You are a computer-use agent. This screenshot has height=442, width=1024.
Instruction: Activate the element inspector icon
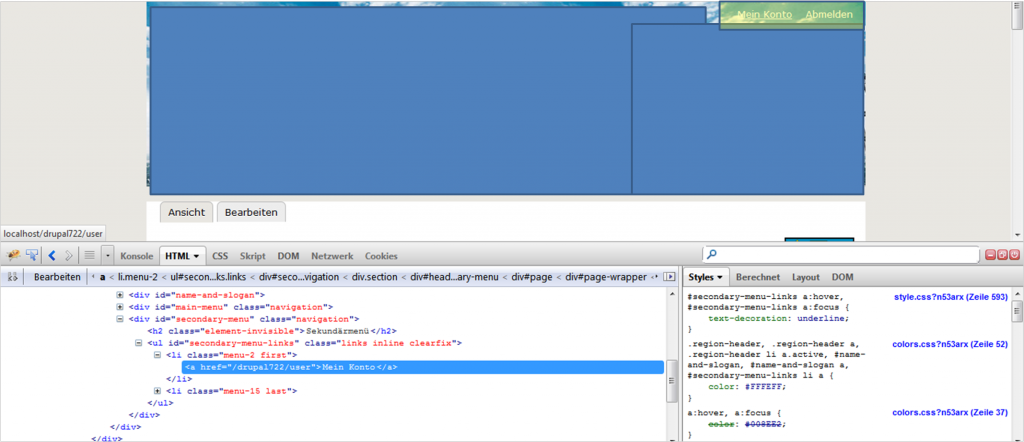32,256
